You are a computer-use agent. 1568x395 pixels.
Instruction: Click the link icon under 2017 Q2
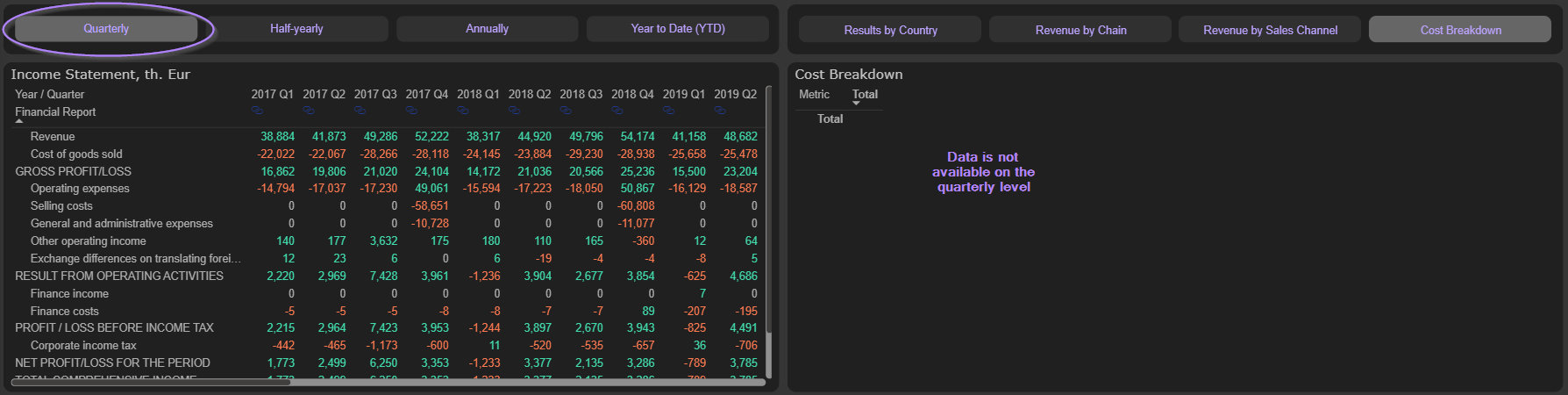pyautogui.click(x=309, y=111)
